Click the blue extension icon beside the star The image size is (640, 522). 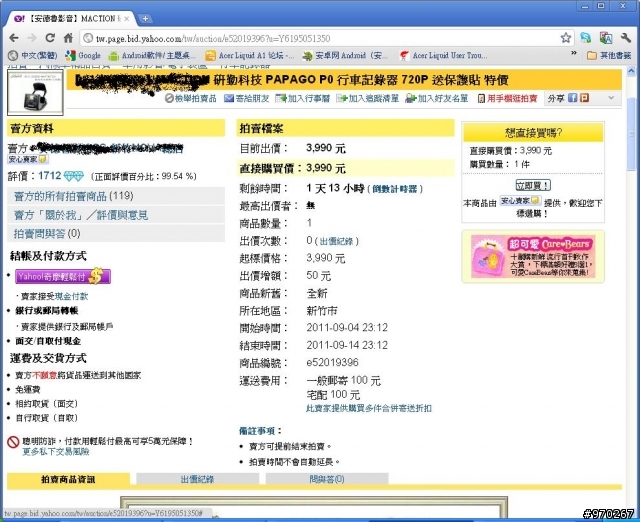click(x=586, y=38)
